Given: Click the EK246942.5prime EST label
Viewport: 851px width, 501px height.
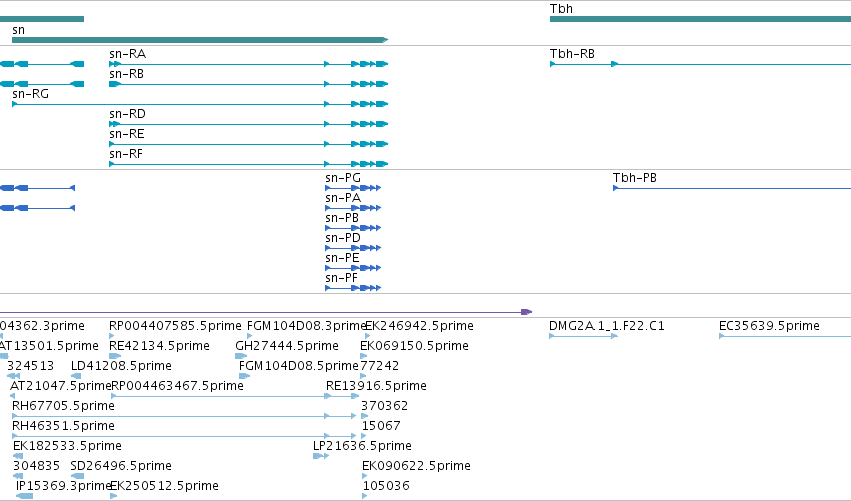Looking at the screenshot, I should 420,326.
